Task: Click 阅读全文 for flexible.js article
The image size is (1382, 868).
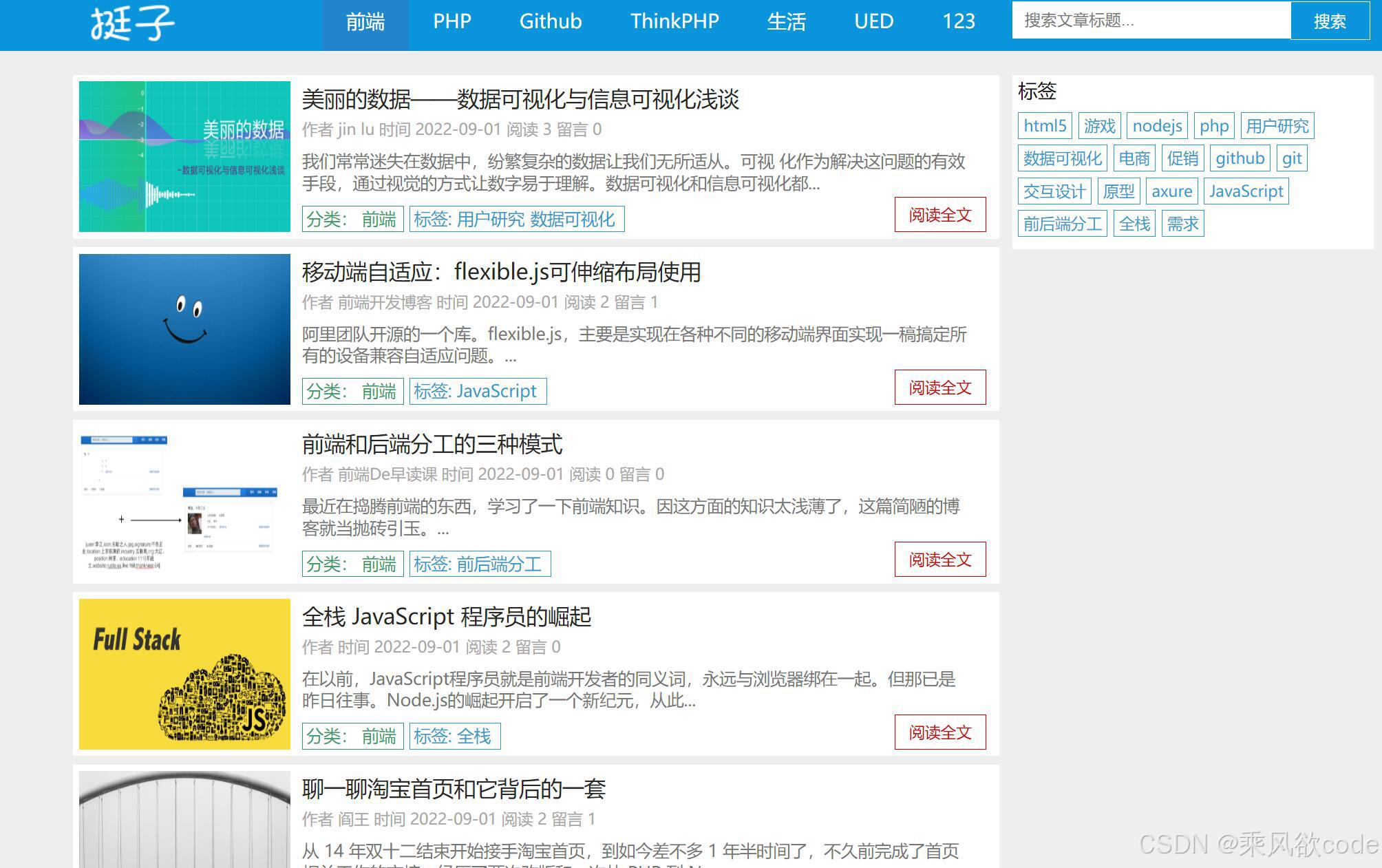Action: coord(940,388)
